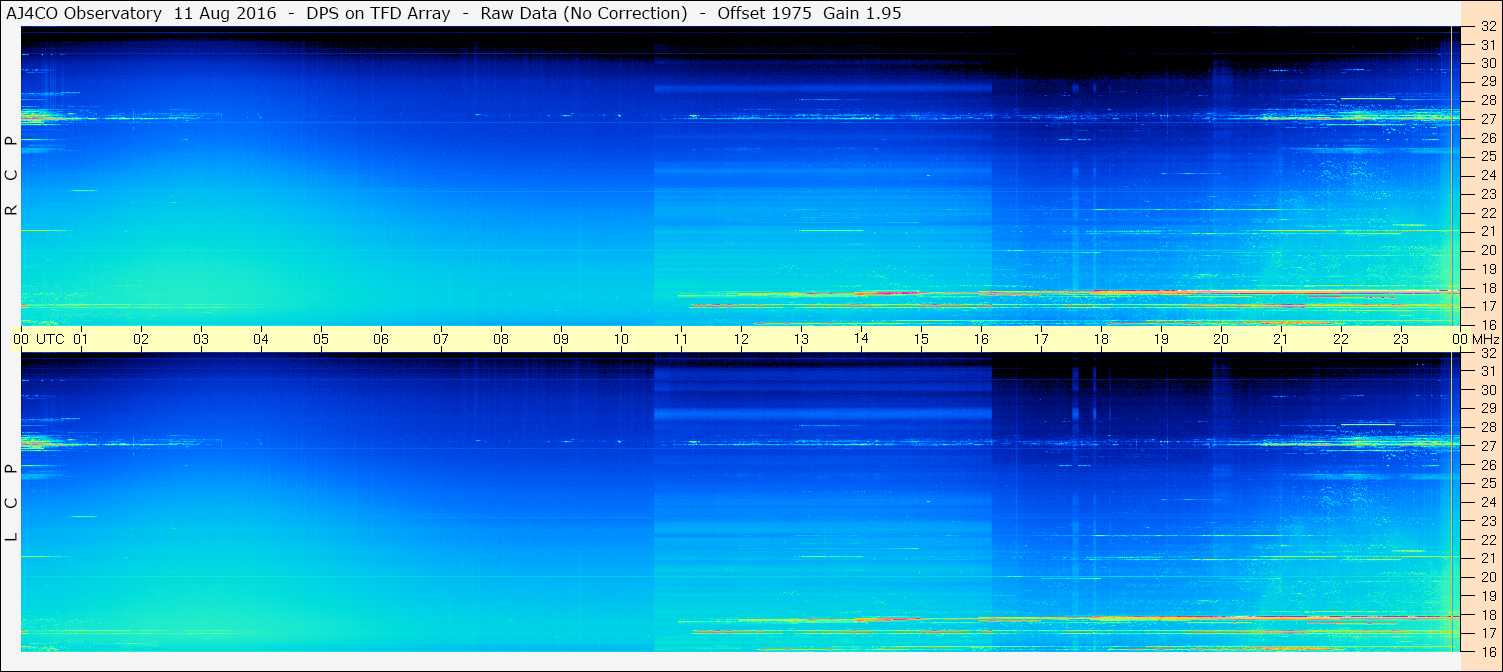Click the 17 hour marker on time axis

(1041, 339)
